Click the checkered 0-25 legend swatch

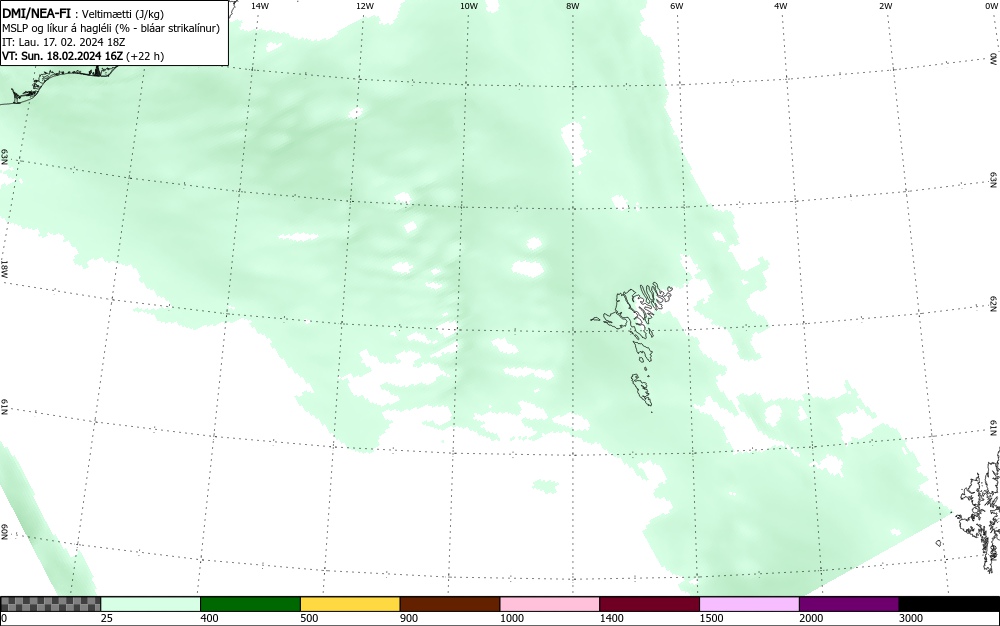click(50, 604)
